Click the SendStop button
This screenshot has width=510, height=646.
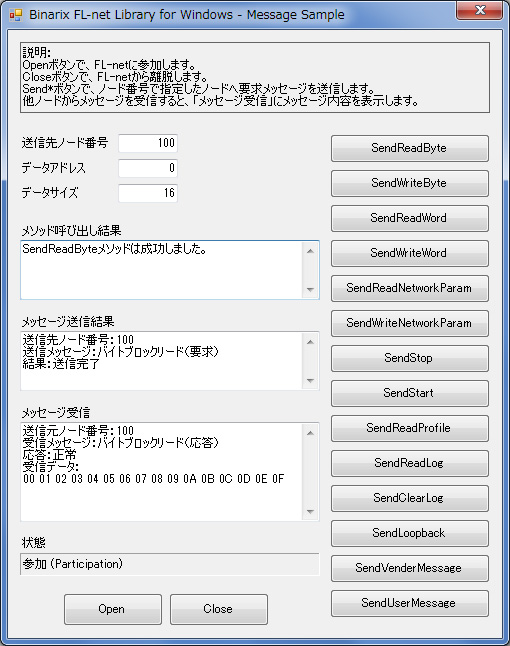point(409,358)
